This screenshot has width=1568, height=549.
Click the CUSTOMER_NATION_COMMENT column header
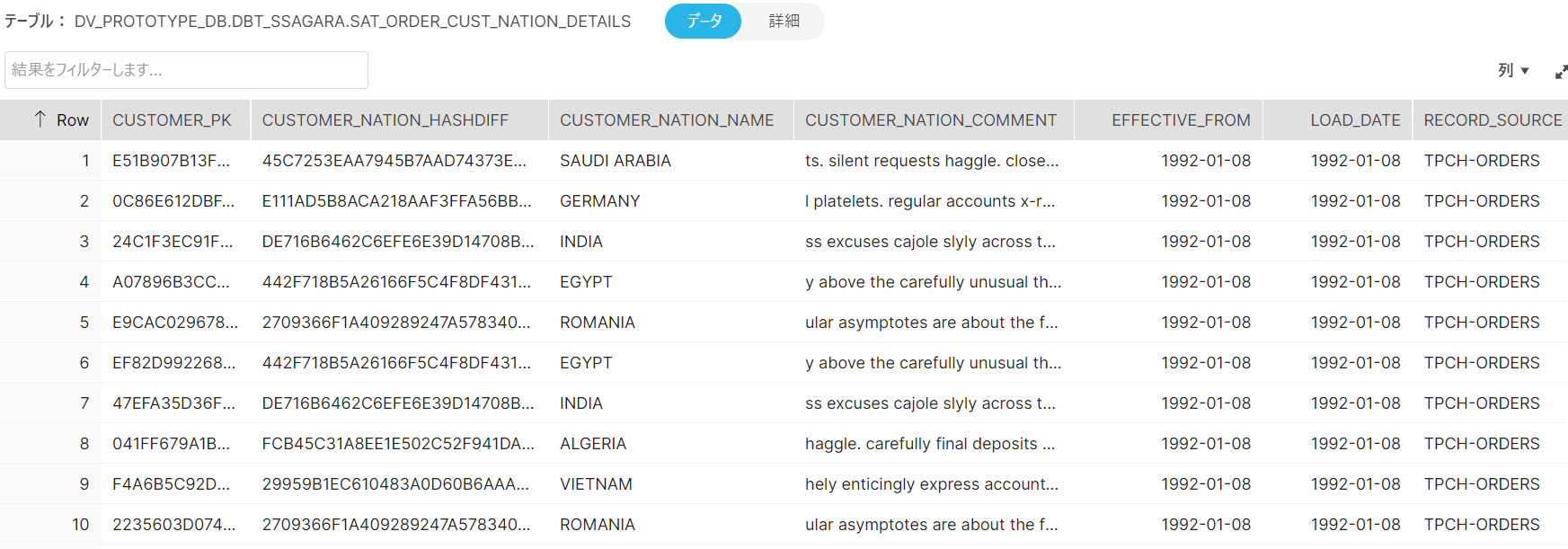point(930,120)
